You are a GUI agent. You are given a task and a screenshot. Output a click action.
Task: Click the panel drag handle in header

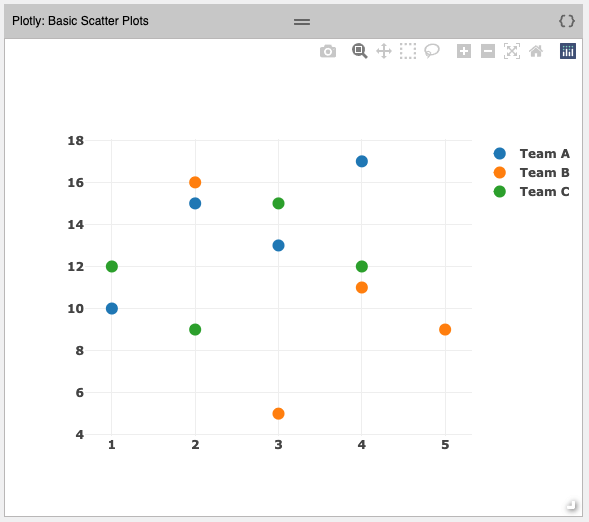[302, 22]
